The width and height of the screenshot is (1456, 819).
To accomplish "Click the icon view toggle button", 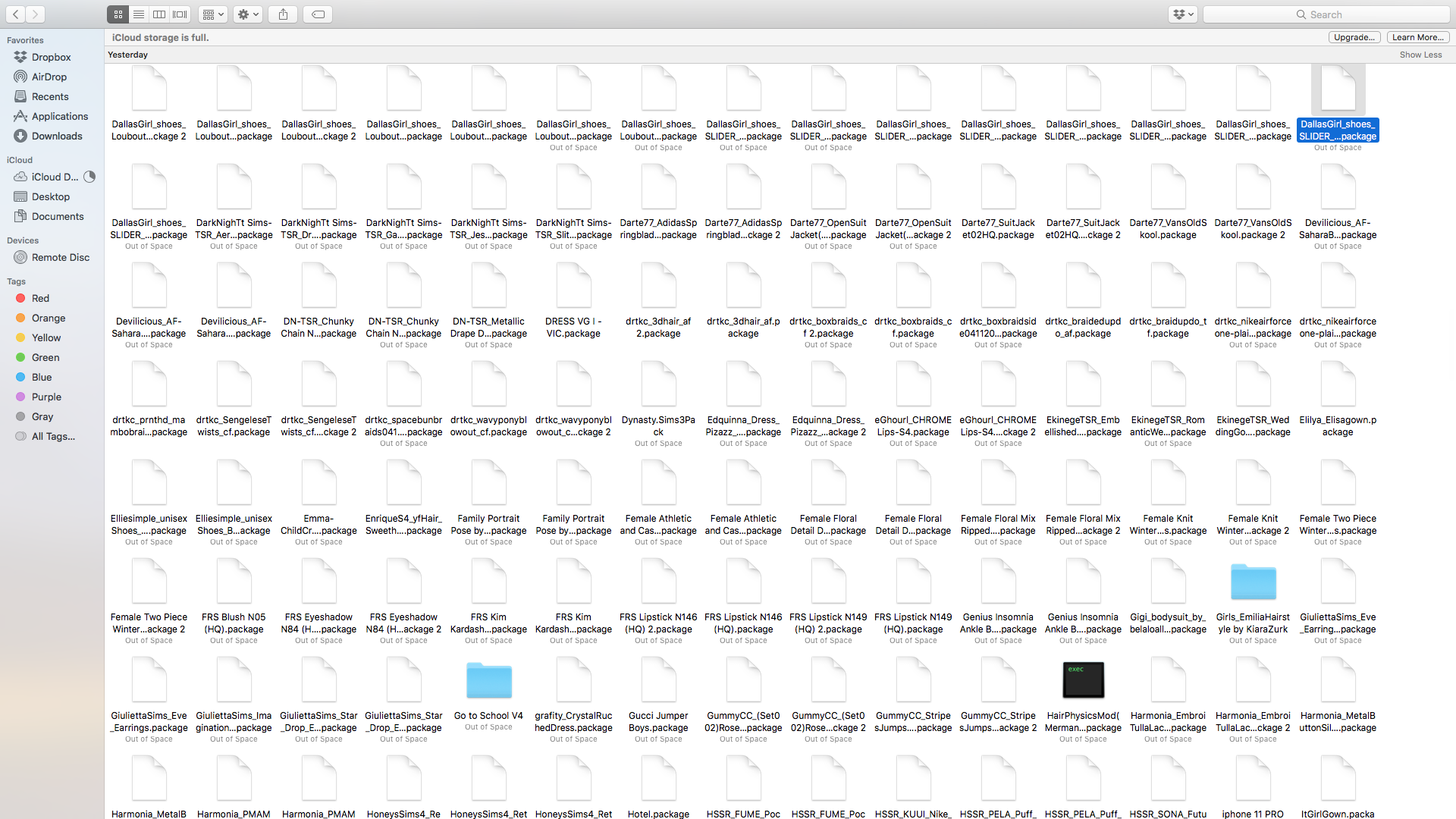I will click(119, 14).
